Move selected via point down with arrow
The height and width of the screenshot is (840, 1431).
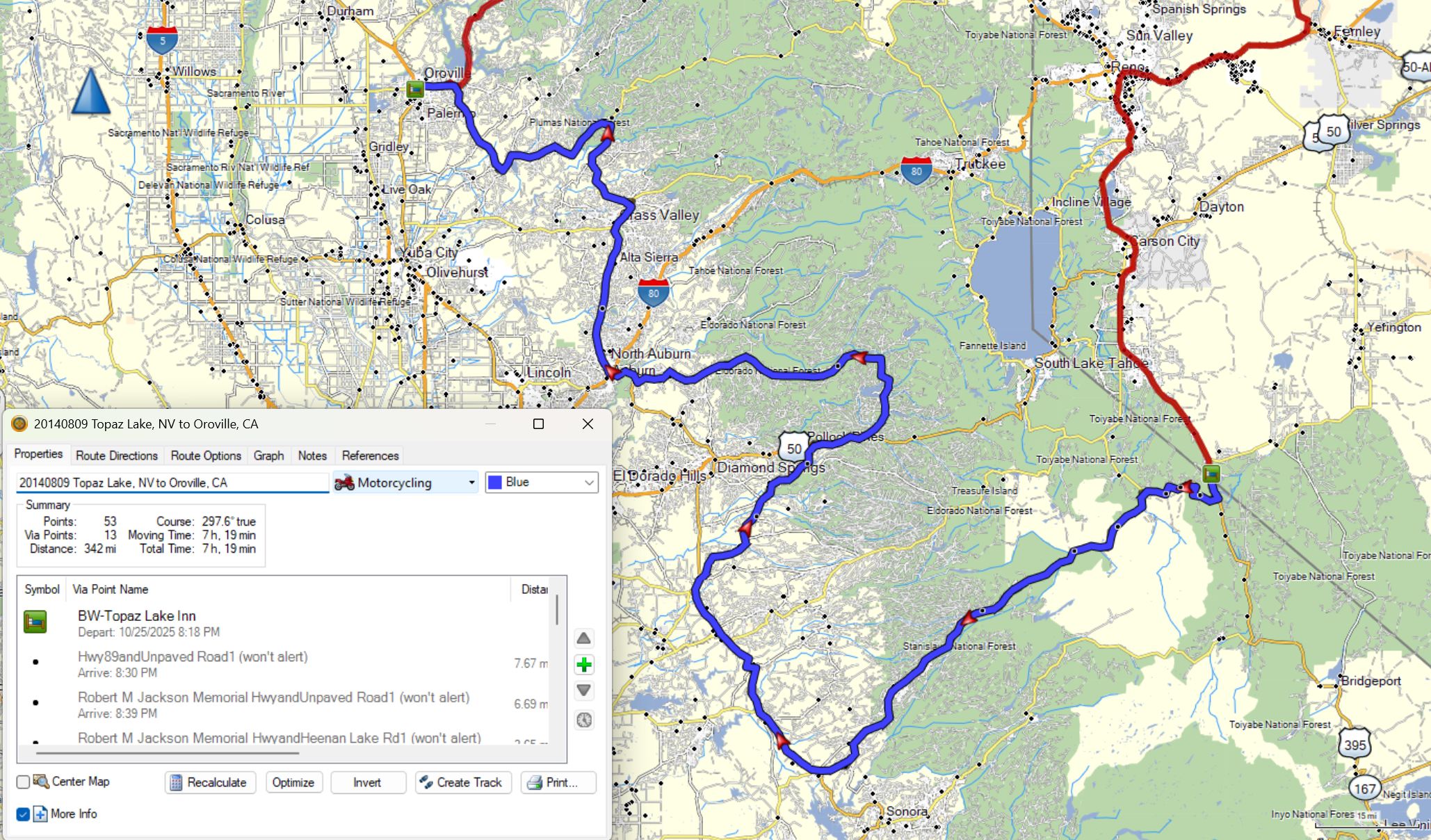[584, 690]
